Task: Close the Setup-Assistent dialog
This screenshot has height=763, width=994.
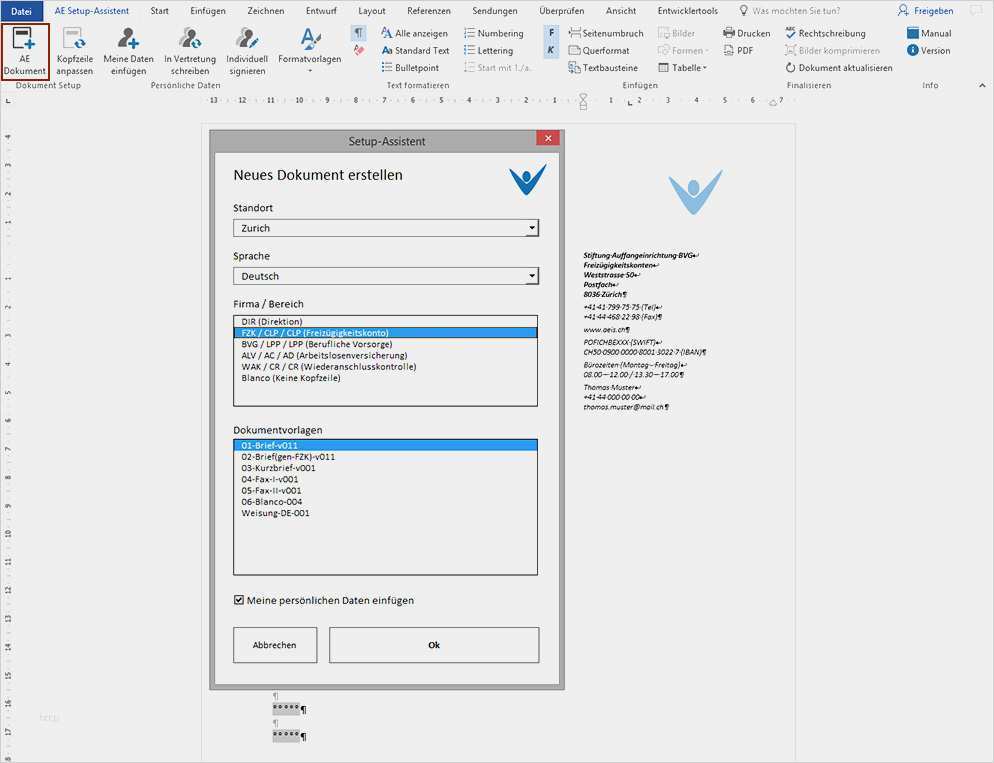Action: (x=548, y=138)
